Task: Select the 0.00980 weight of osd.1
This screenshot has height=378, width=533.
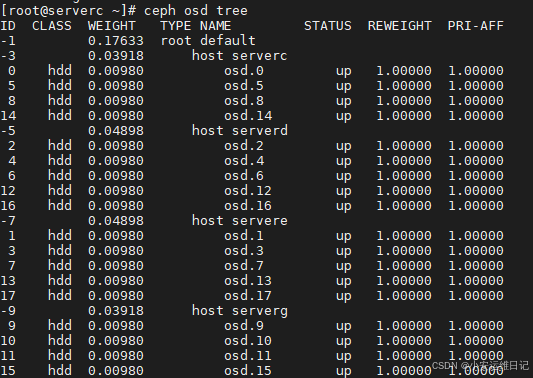Action: (116, 236)
